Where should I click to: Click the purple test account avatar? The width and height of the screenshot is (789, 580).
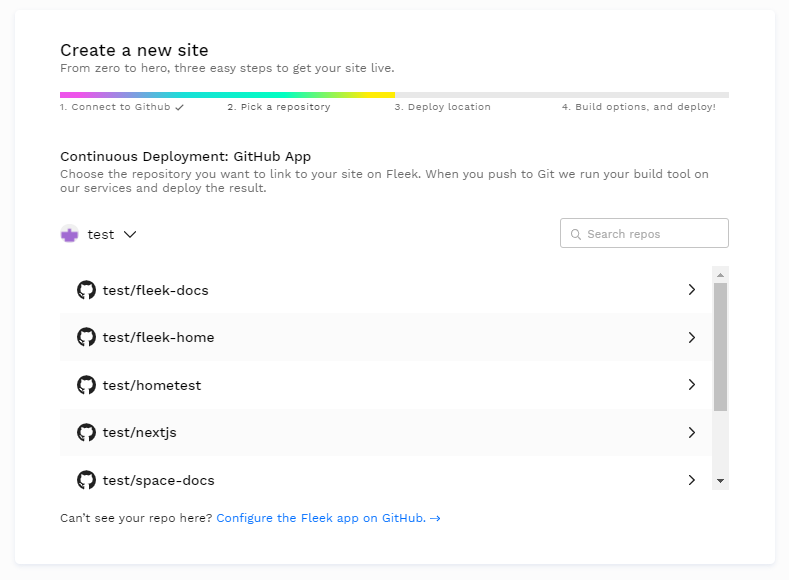69,234
